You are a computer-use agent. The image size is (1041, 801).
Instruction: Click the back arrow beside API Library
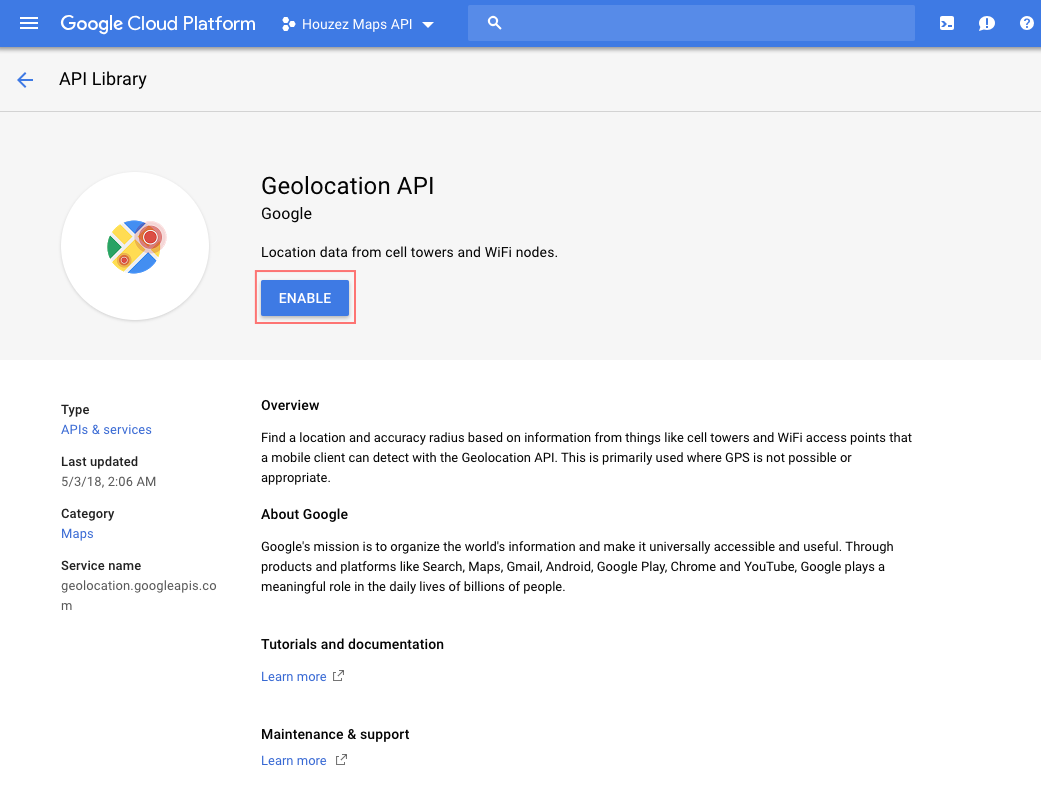pyautogui.click(x=25, y=79)
